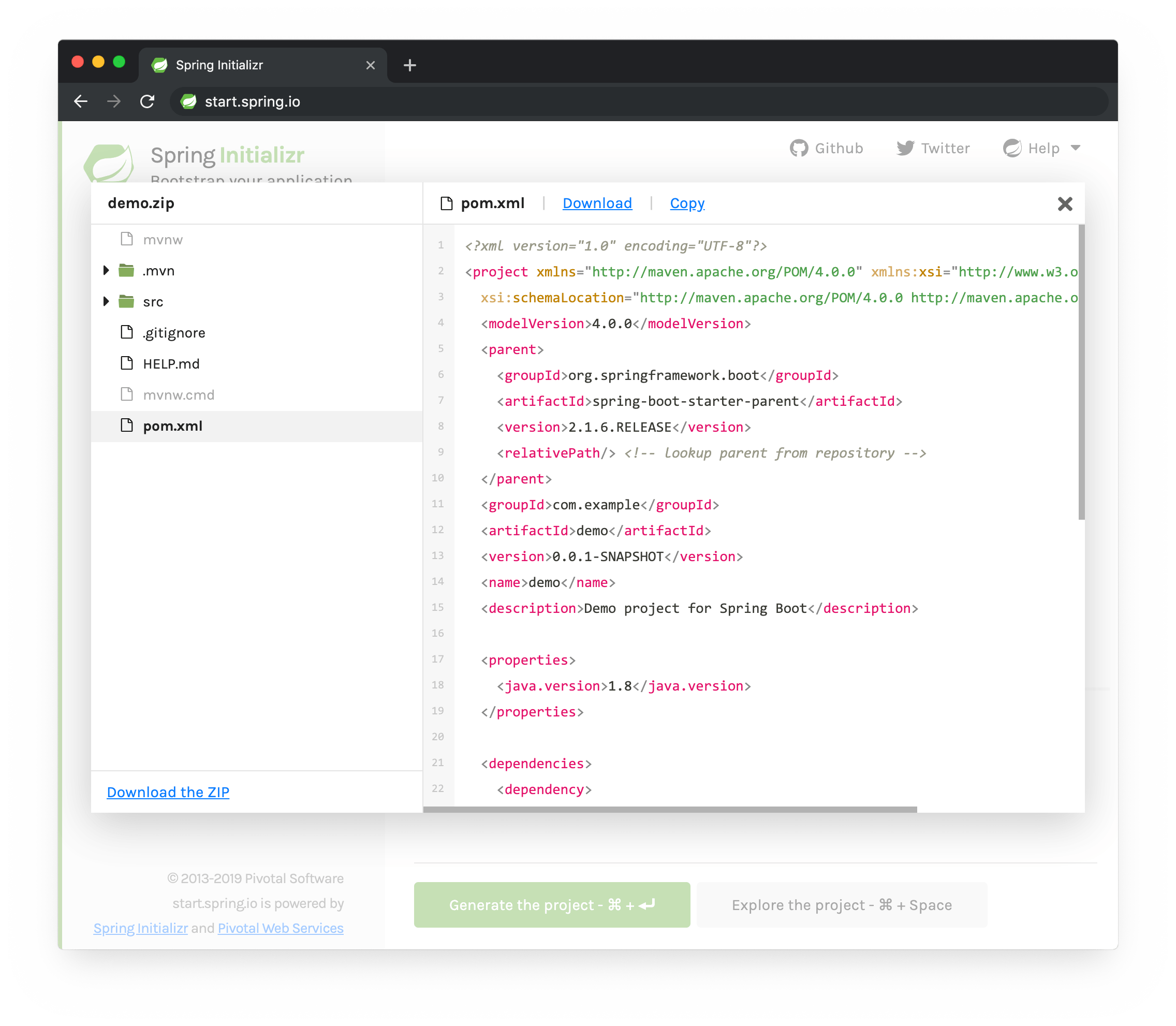Copy the pom.xml contents
This screenshot has width=1176, height=1026.
click(686, 203)
